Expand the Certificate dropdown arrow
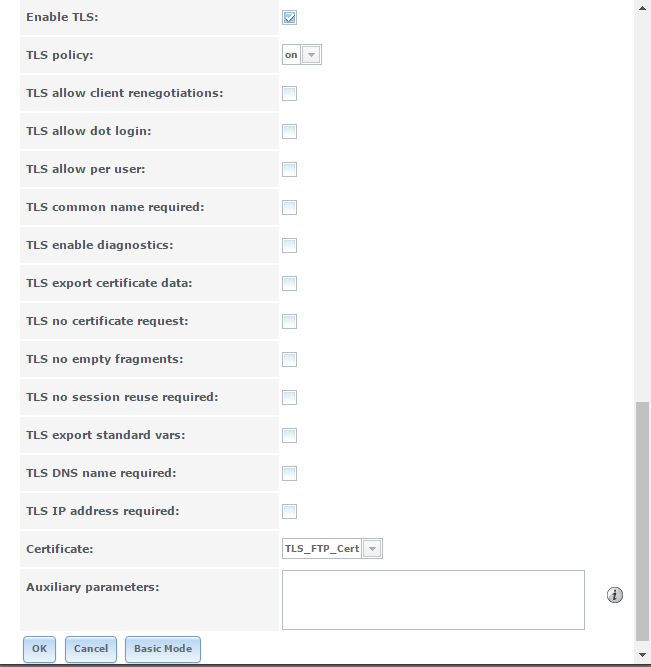The image size is (651, 667). tap(372, 549)
